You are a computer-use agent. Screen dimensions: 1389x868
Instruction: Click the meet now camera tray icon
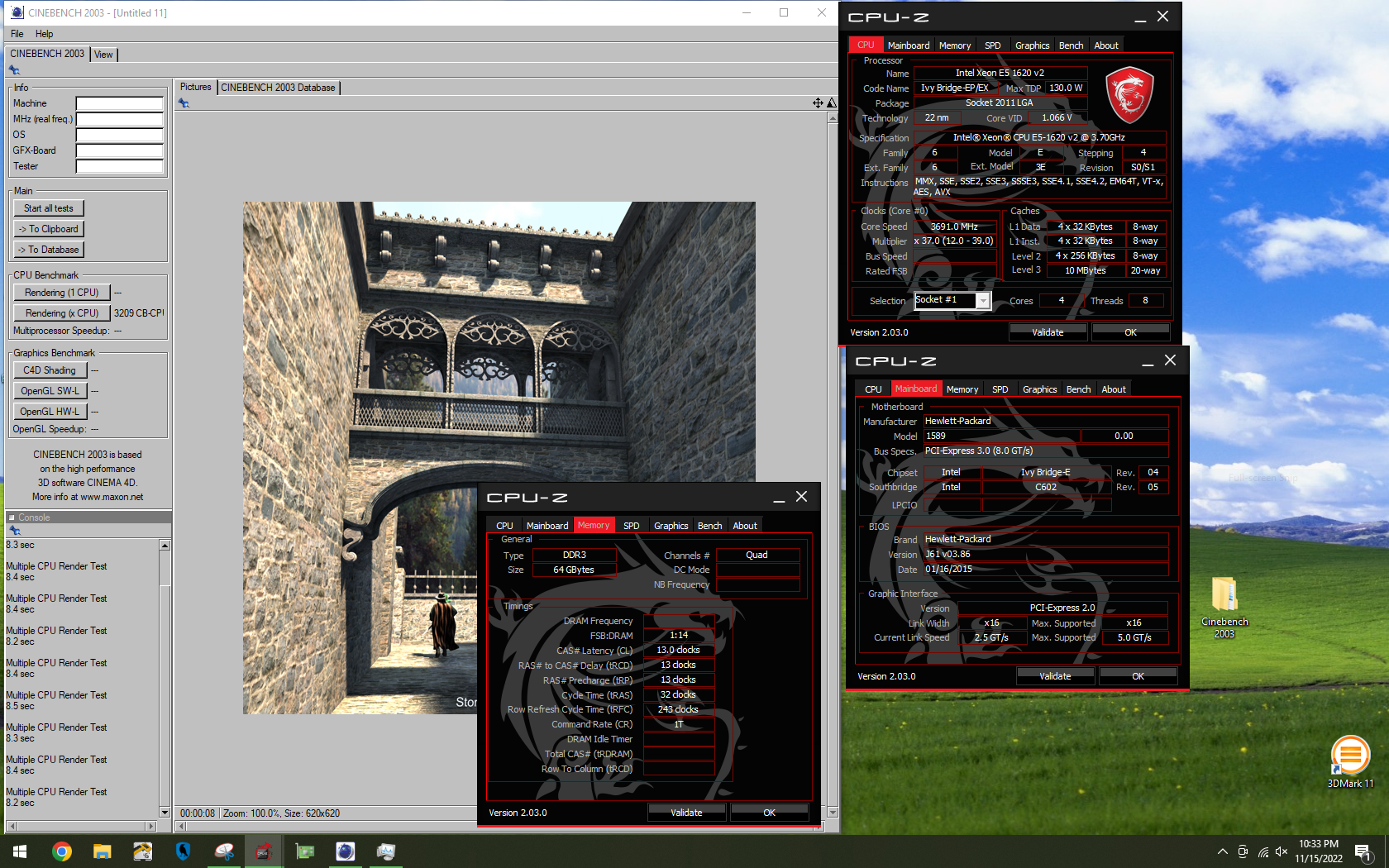pyautogui.click(x=1243, y=851)
